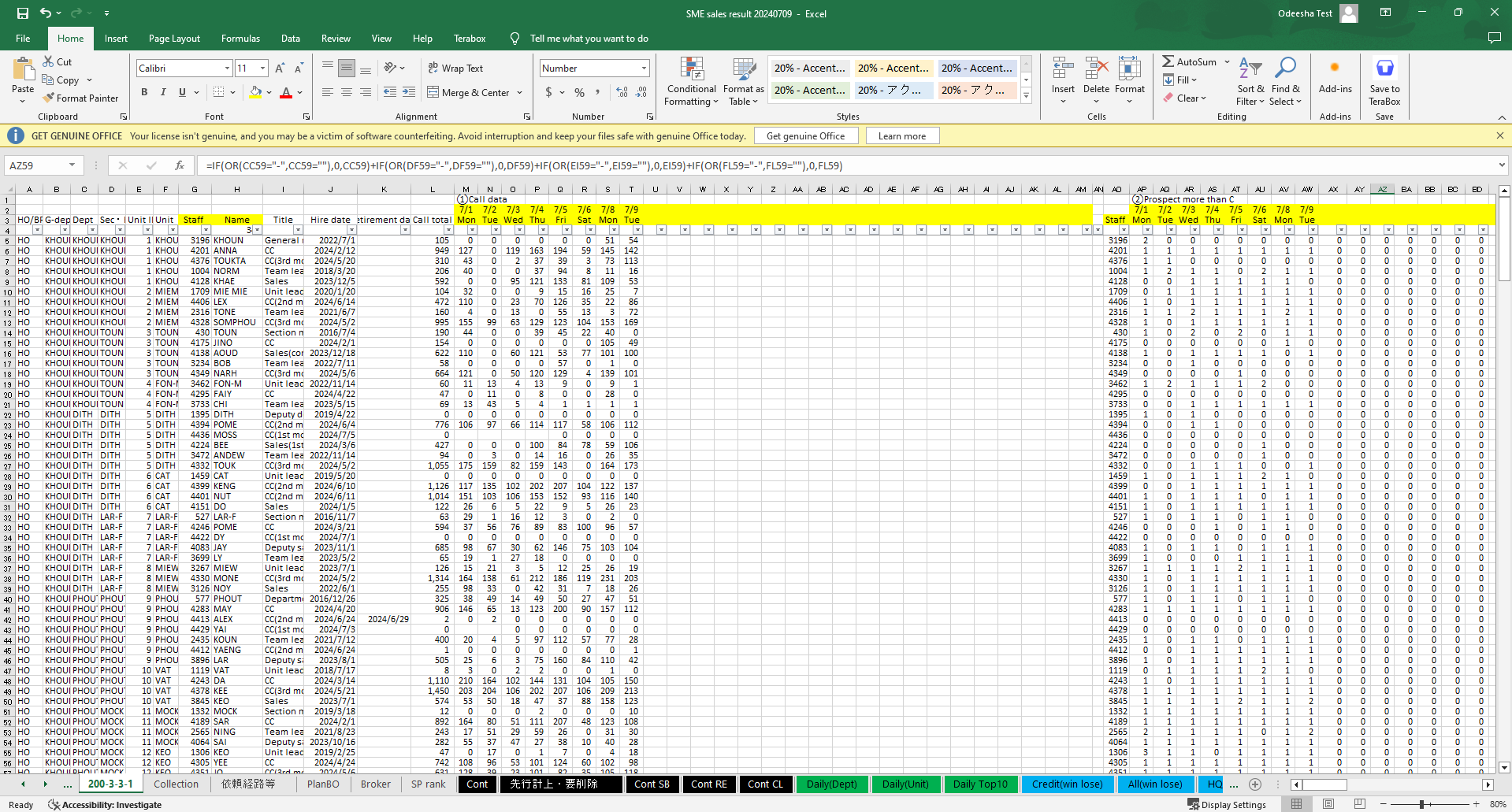Toggle Bold formatting
The height and width of the screenshot is (812, 1512).
144,93
